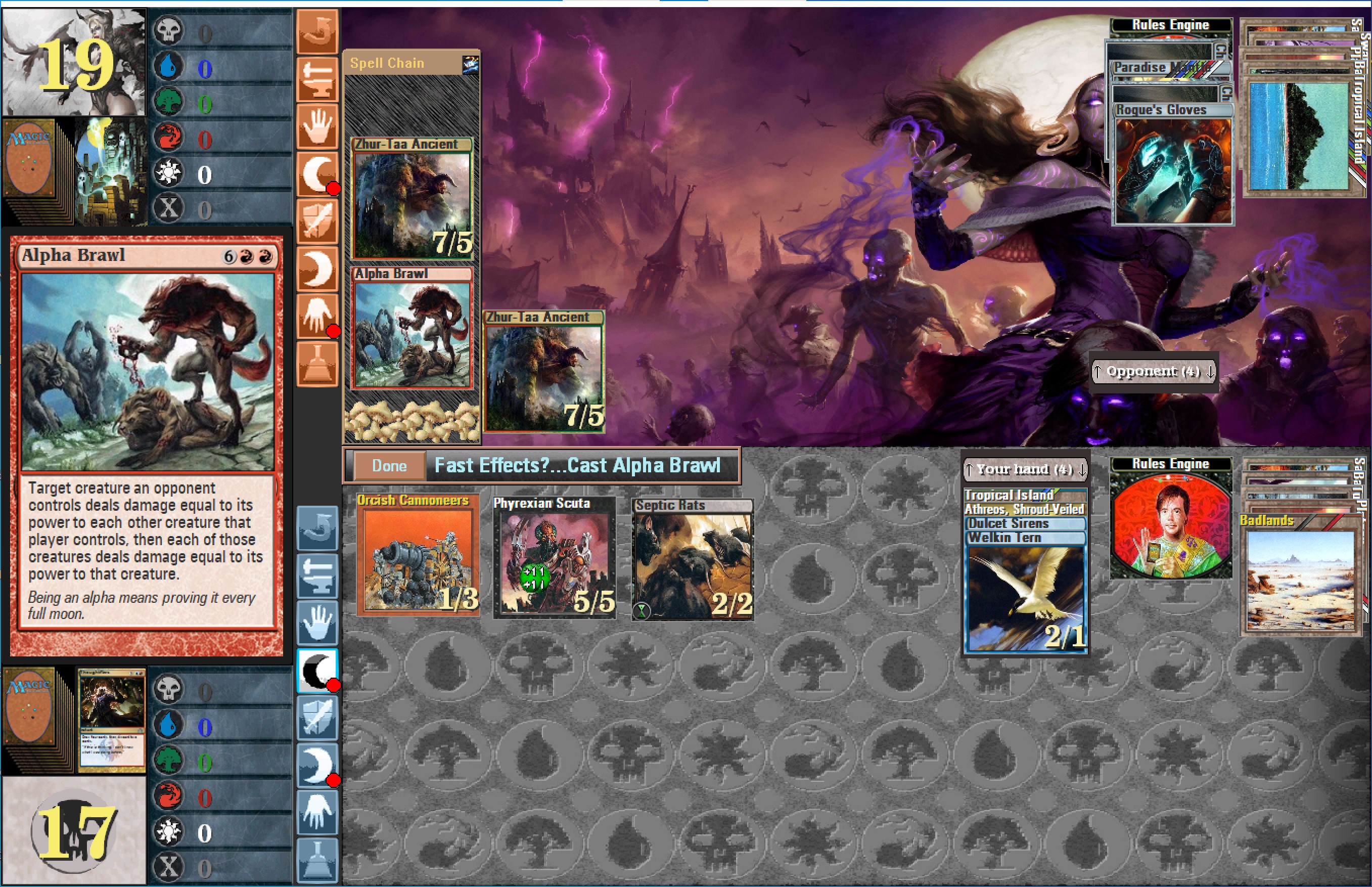Click your blue discard phase hand icon
This screenshot has height=887, width=1372.
pos(317,813)
